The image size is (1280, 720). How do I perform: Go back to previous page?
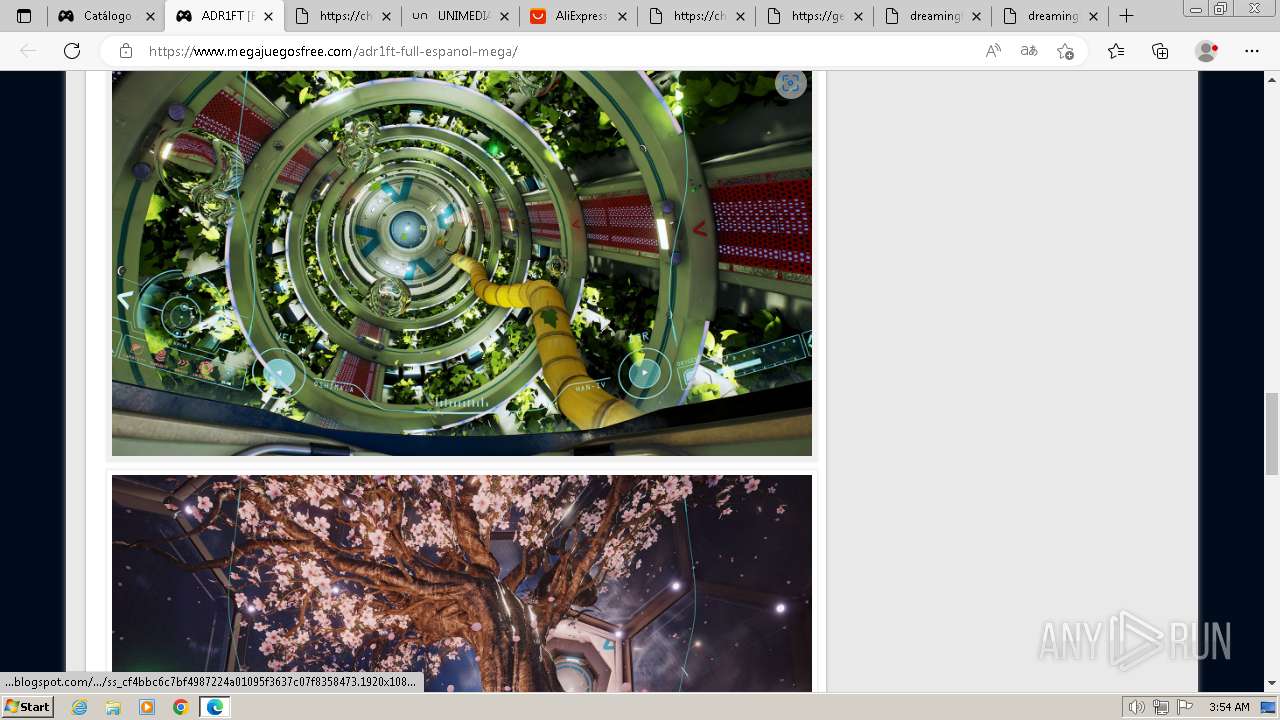click(x=28, y=51)
